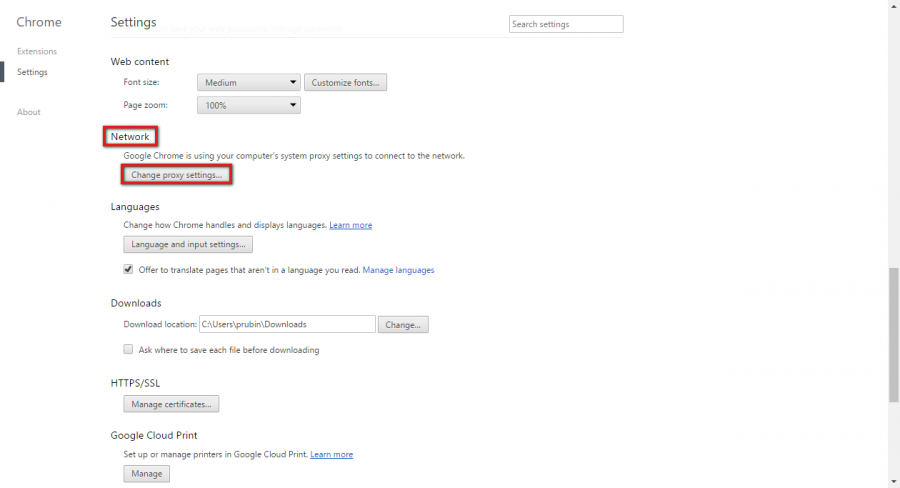Click the Downloads heading

pos(136,303)
